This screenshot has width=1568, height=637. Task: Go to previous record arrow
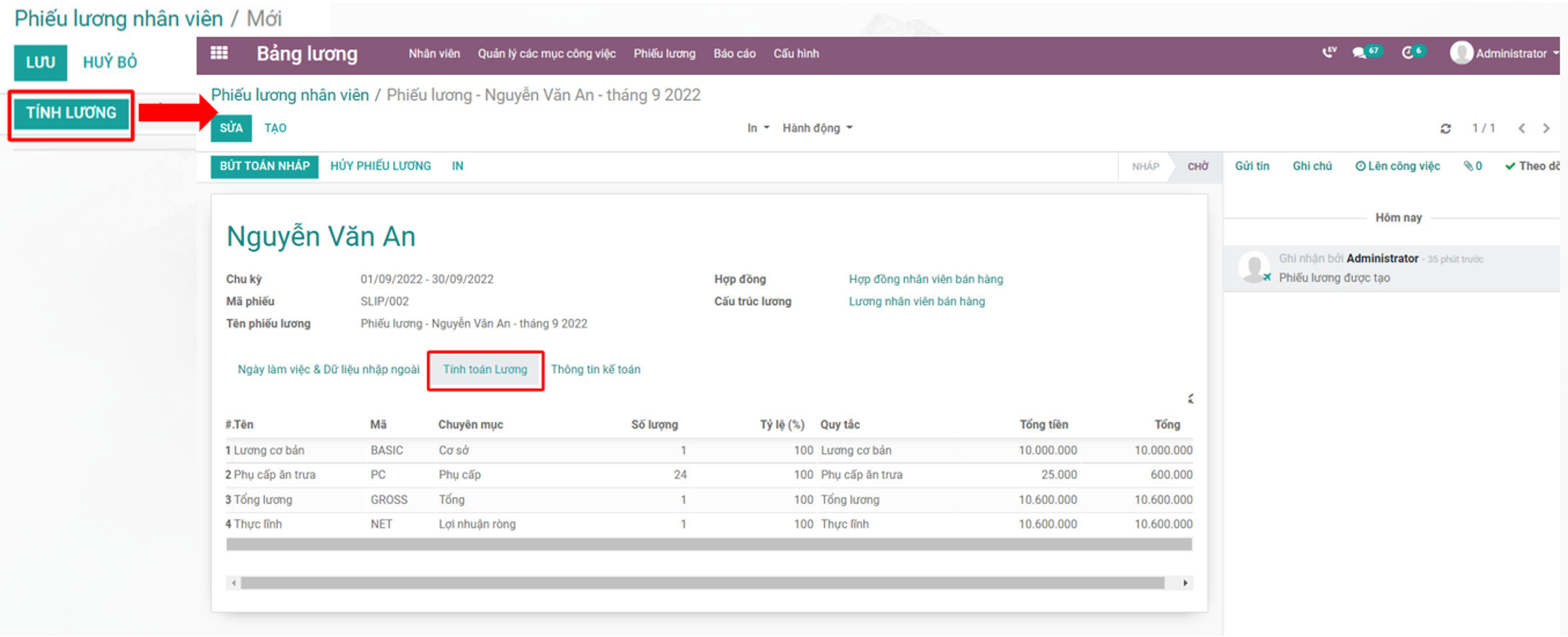(x=1521, y=129)
